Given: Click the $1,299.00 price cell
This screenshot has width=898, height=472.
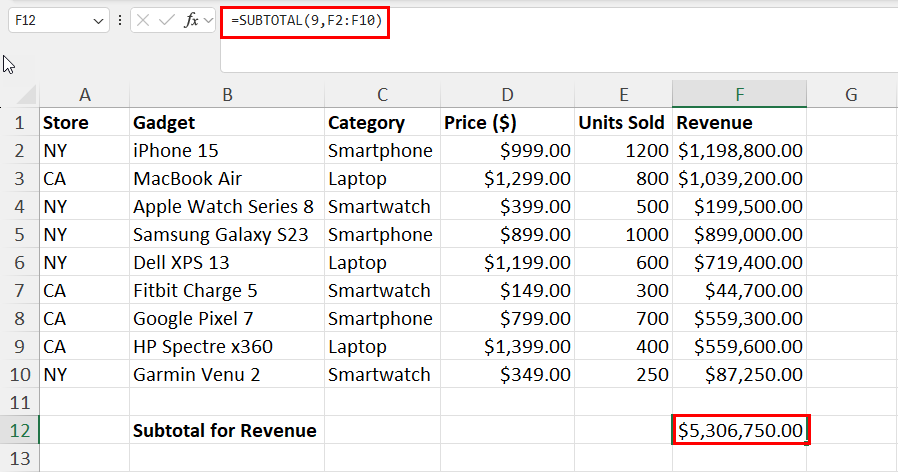Looking at the screenshot, I should [507, 179].
